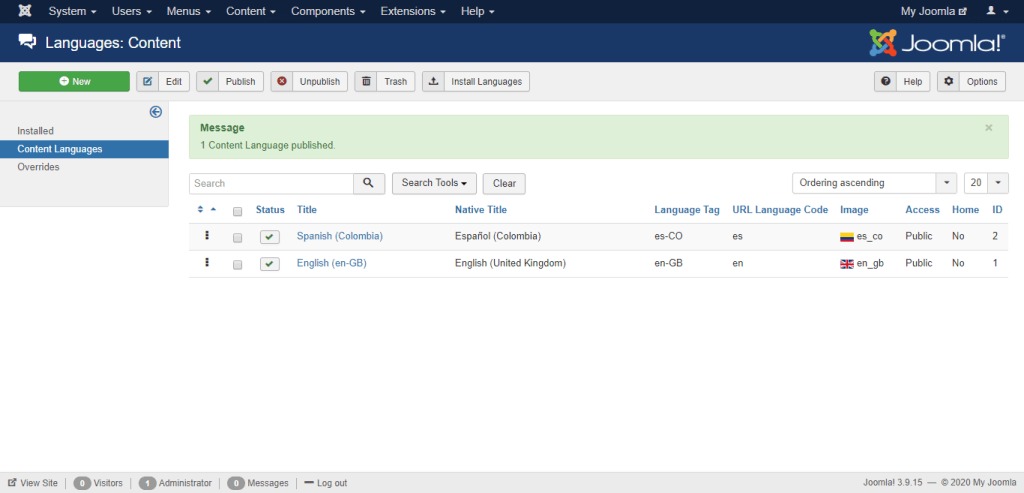Open the Ordering ascending sort dropdown
The height and width of the screenshot is (493, 1024).
click(874, 183)
